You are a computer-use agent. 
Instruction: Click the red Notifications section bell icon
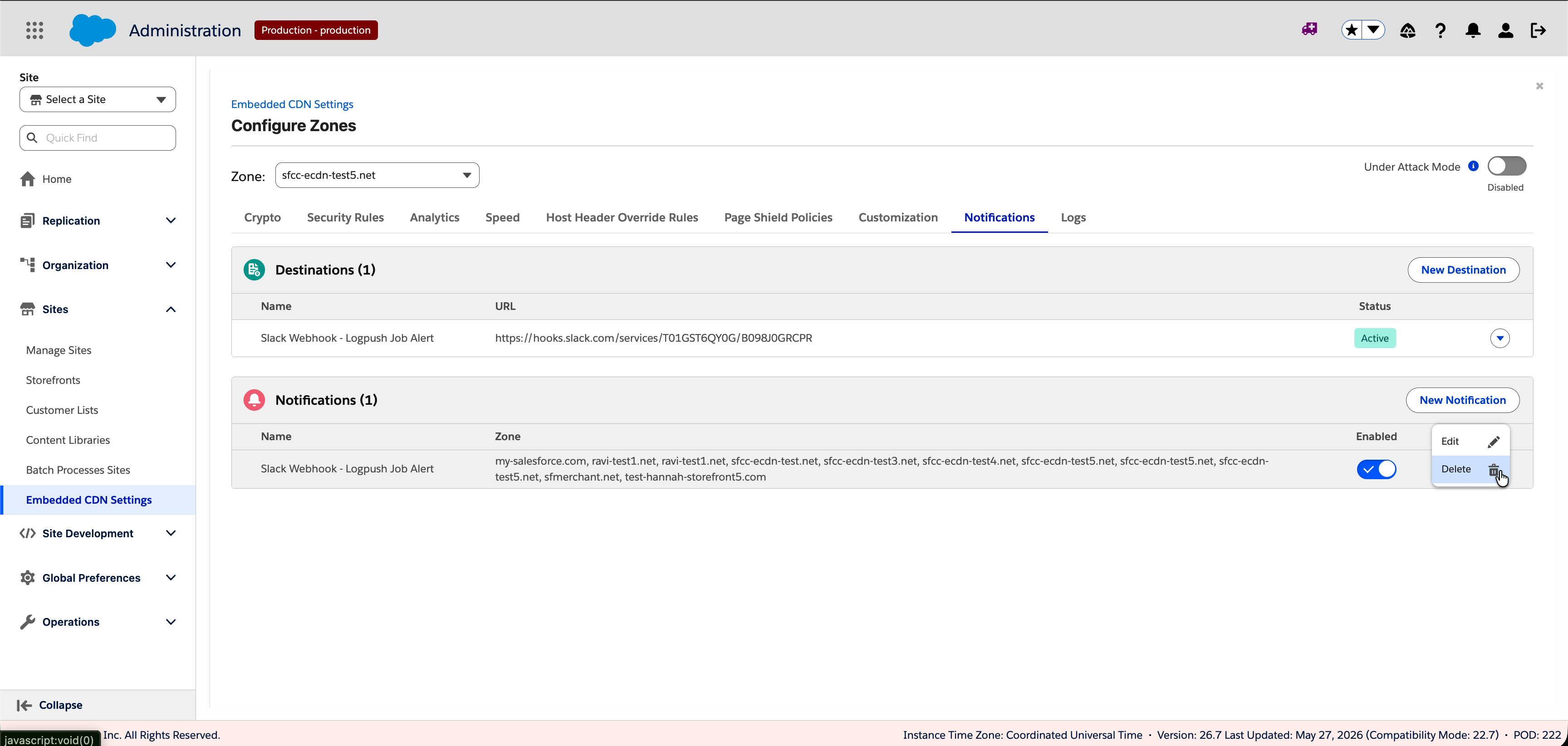(x=254, y=400)
